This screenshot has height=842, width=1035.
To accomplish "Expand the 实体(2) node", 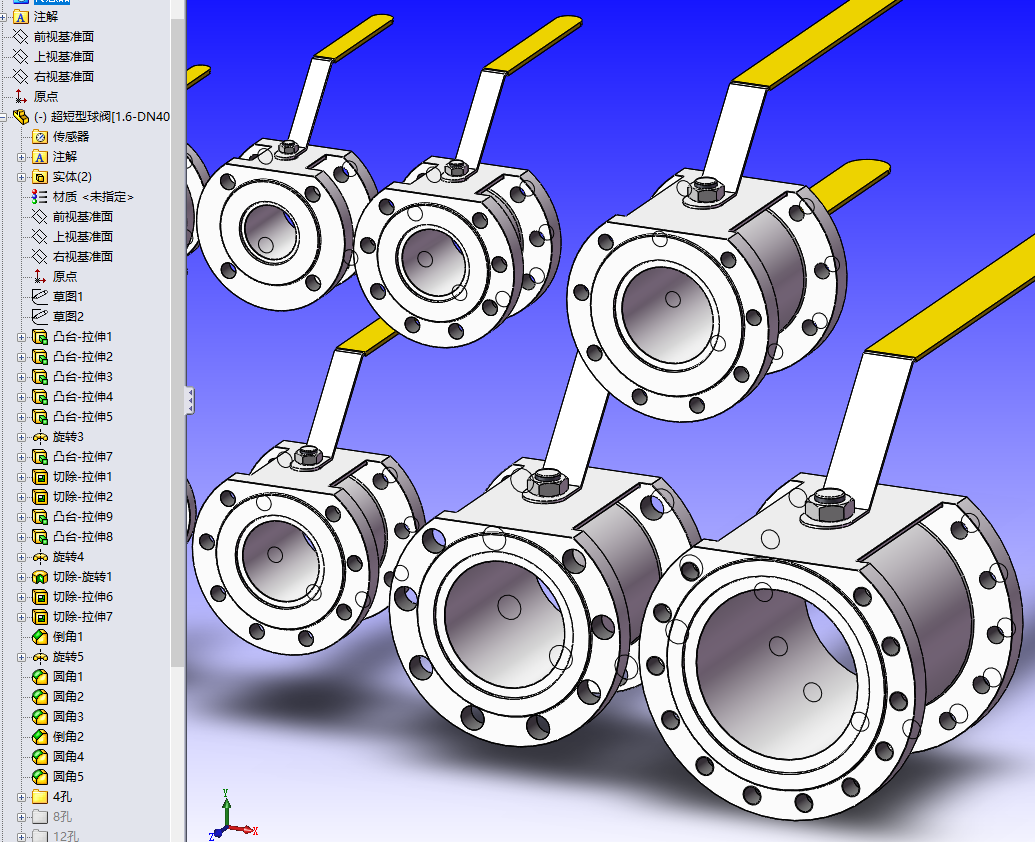I will click(21, 177).
